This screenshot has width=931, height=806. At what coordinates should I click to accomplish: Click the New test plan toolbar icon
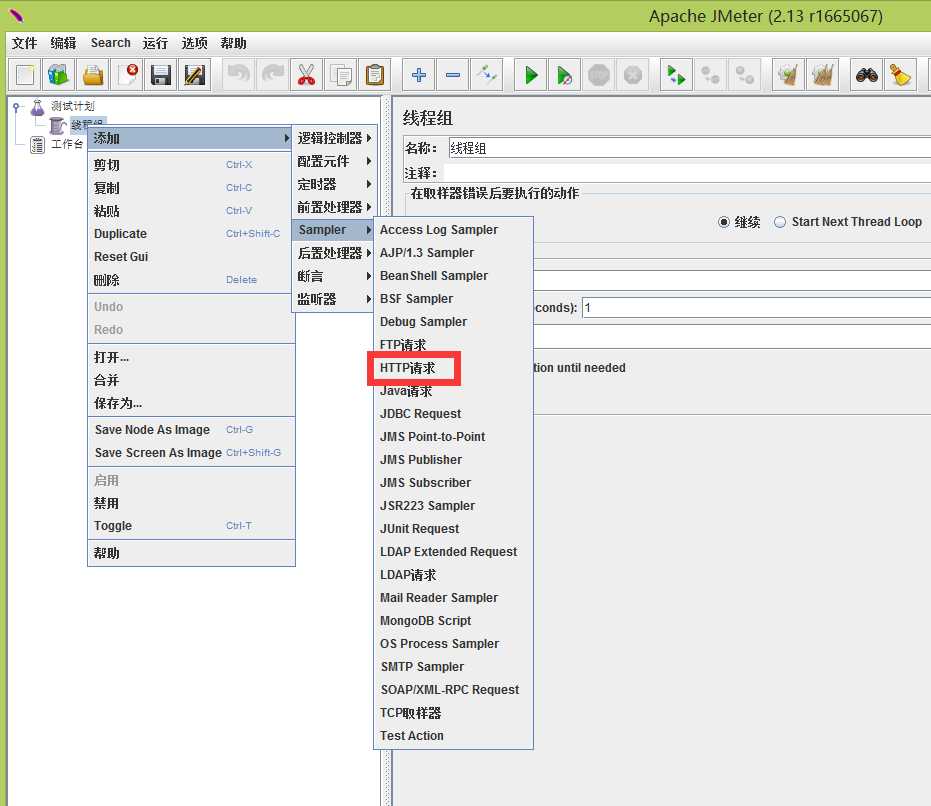pyautogui.click(x=25, y=75)
